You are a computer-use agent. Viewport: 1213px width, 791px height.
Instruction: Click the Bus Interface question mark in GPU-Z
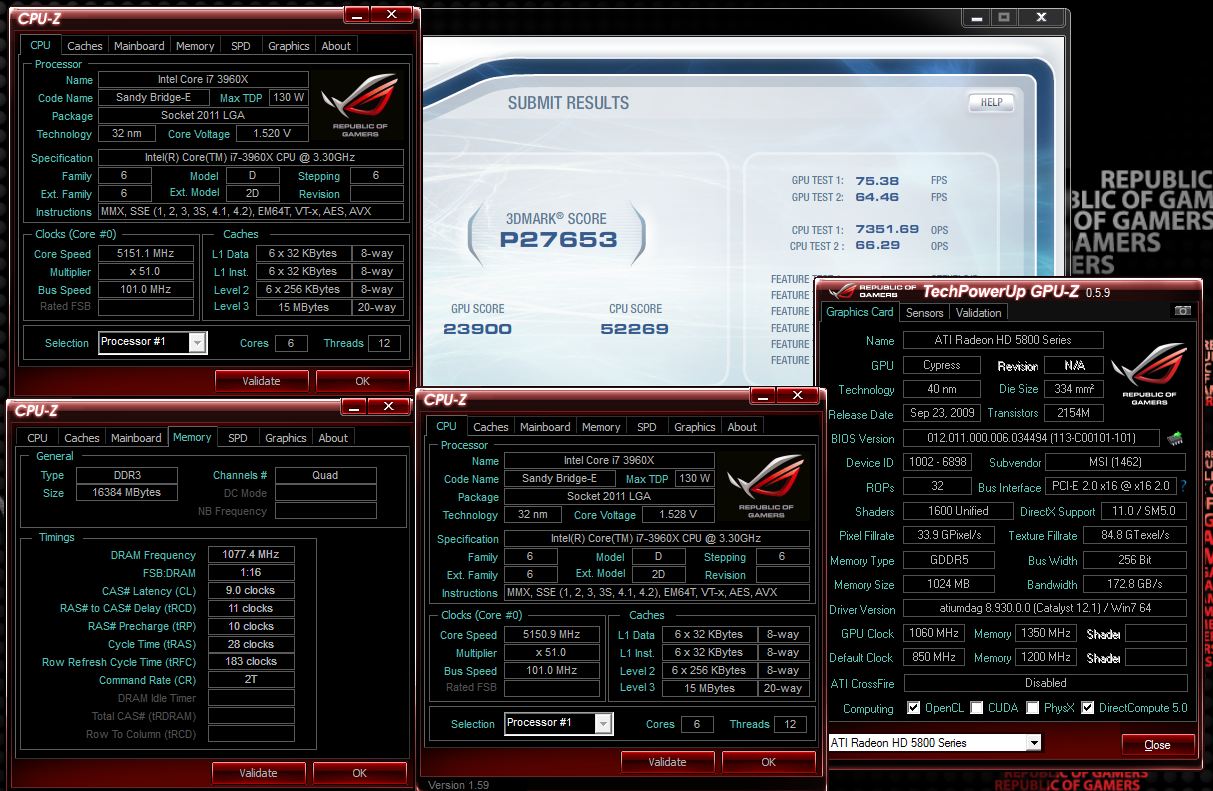point(1183,487)
